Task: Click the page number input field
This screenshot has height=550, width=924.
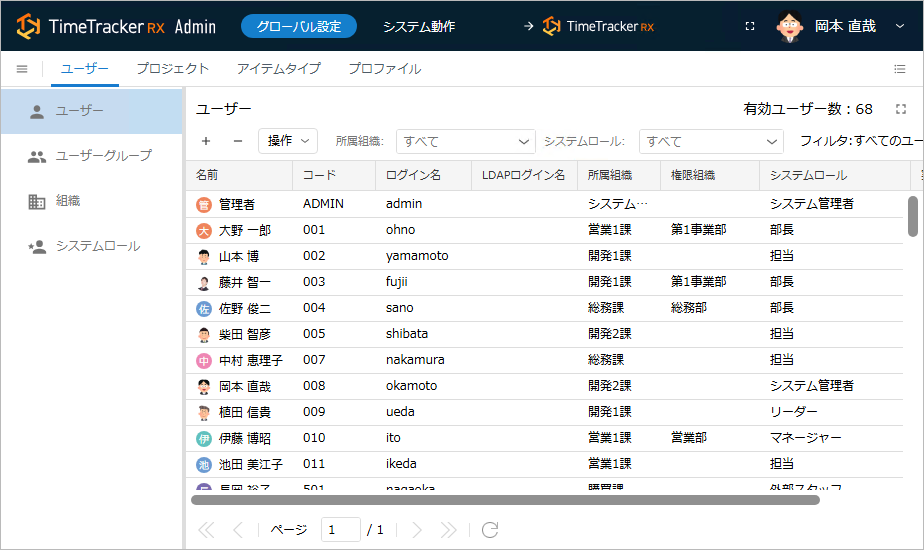Action: click(340, 530)
